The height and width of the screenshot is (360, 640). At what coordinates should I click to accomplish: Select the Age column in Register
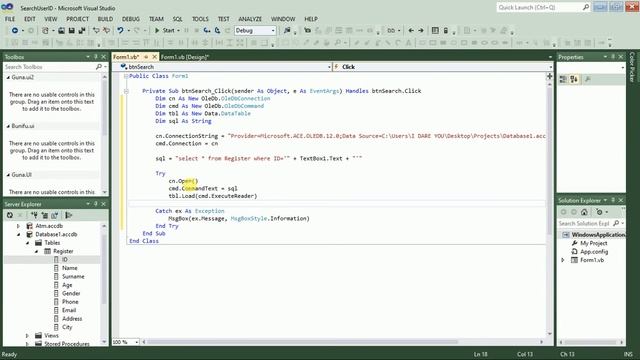pyautogui.click(x=67, y=285)
